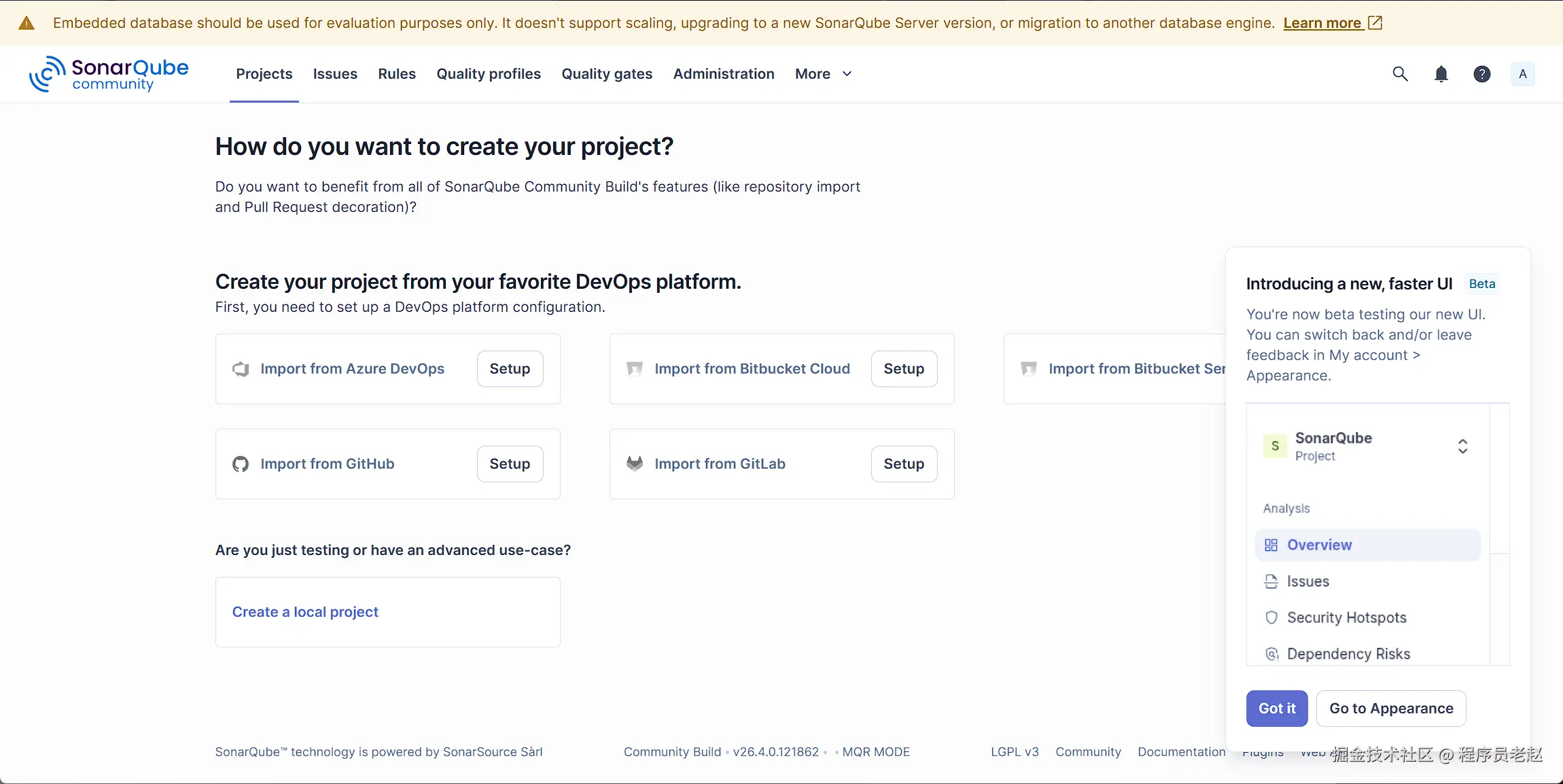This screenshot has height=784, width=1563.
Task: Click the GitHub octocat icon
Action: [241, 464]
